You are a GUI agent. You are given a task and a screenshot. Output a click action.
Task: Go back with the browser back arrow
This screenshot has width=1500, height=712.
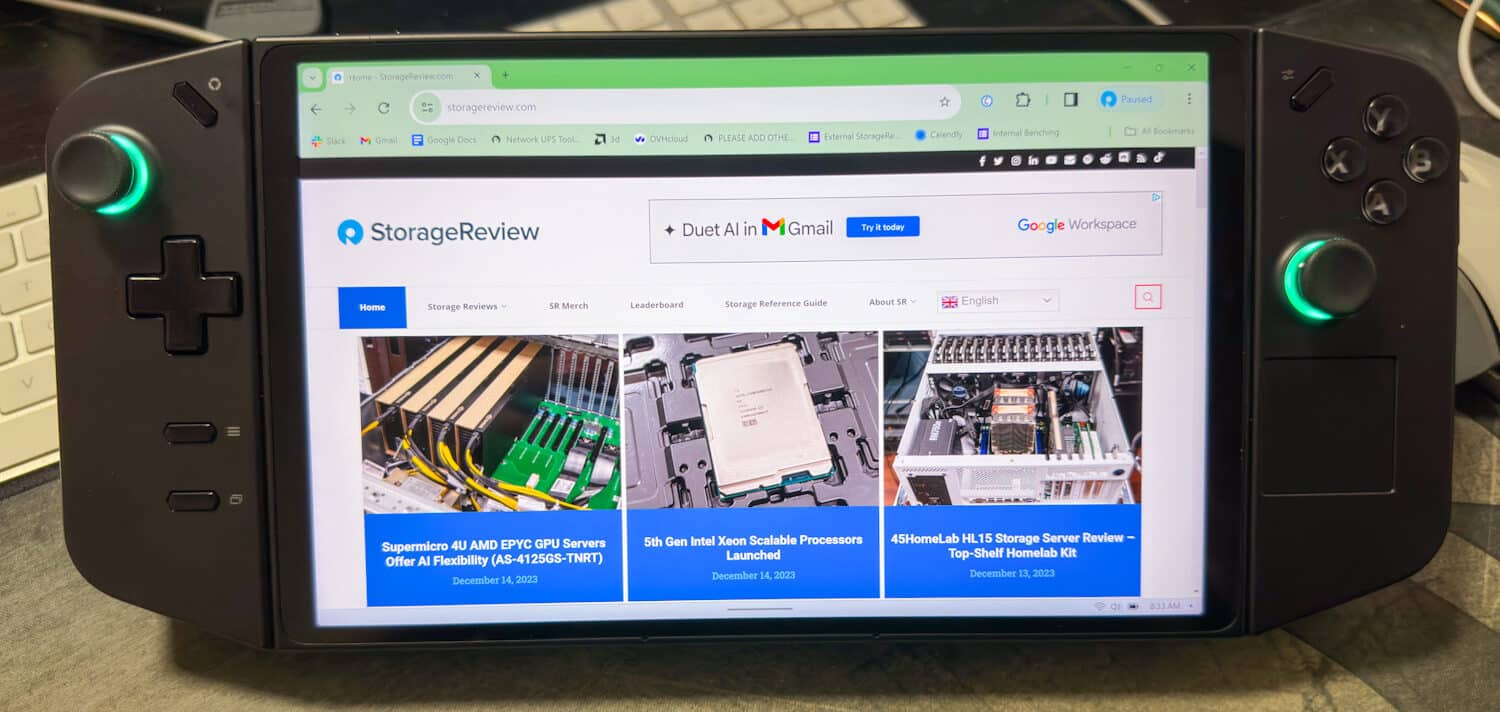[x=316, y=108]
